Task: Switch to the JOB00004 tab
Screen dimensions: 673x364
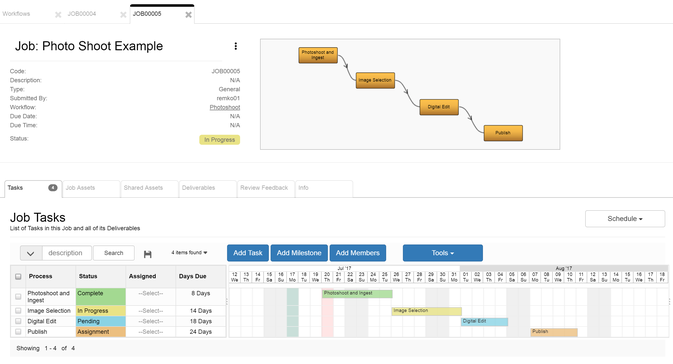Action: 82,14
